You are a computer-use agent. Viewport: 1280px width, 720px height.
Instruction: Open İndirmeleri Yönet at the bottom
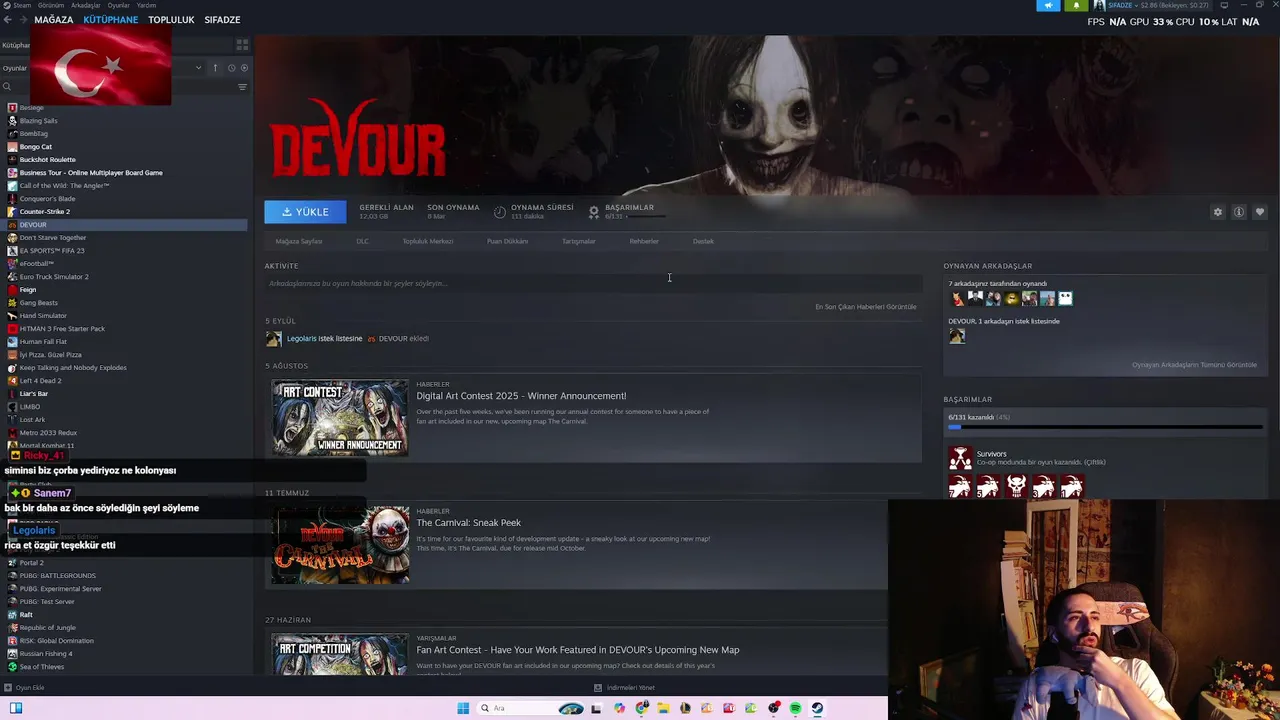tap(625, 688)
